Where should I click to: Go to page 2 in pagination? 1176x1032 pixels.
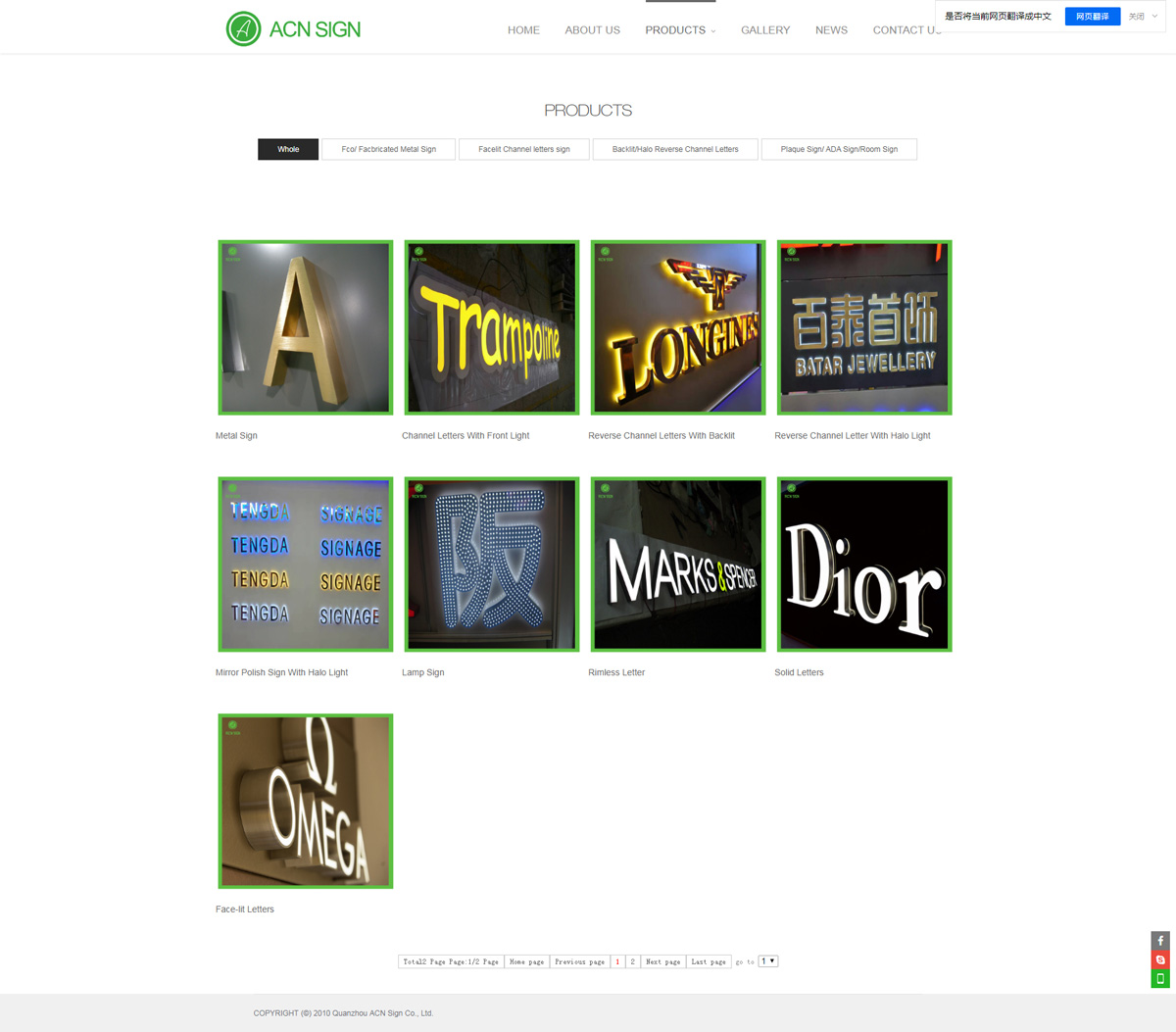(x=632, y=961)
